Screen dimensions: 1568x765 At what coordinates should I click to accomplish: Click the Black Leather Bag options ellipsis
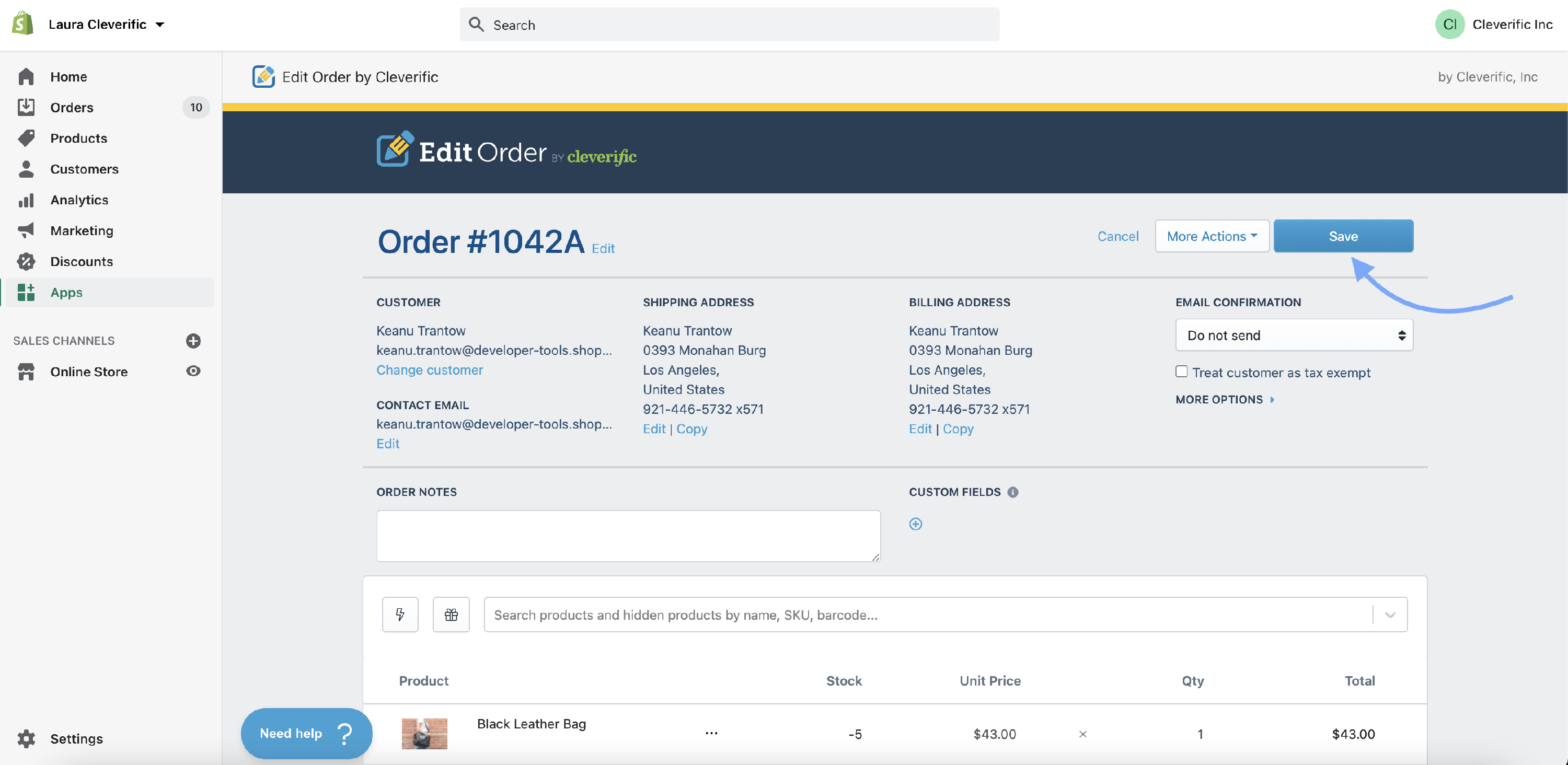click(711, 733)
